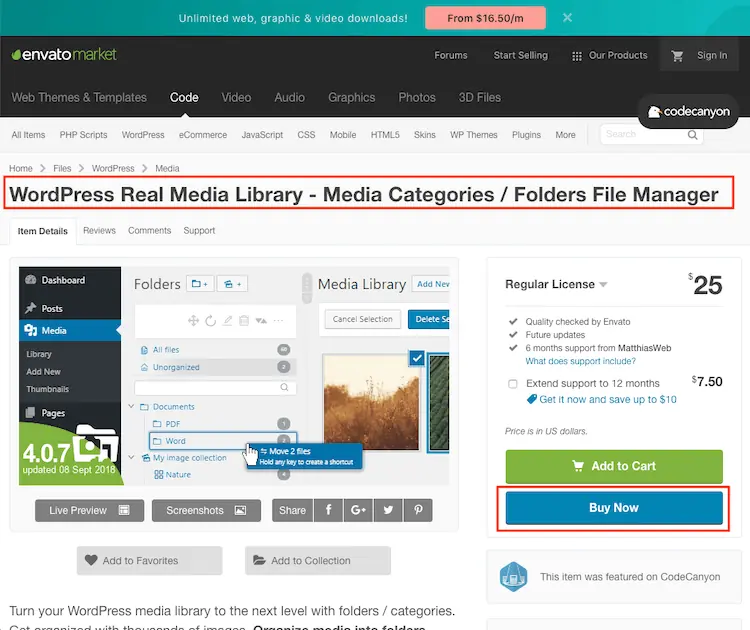Click the Buy Now button
Image resolution: width=750 pixels, height=630 pixels.
(614, 508)
